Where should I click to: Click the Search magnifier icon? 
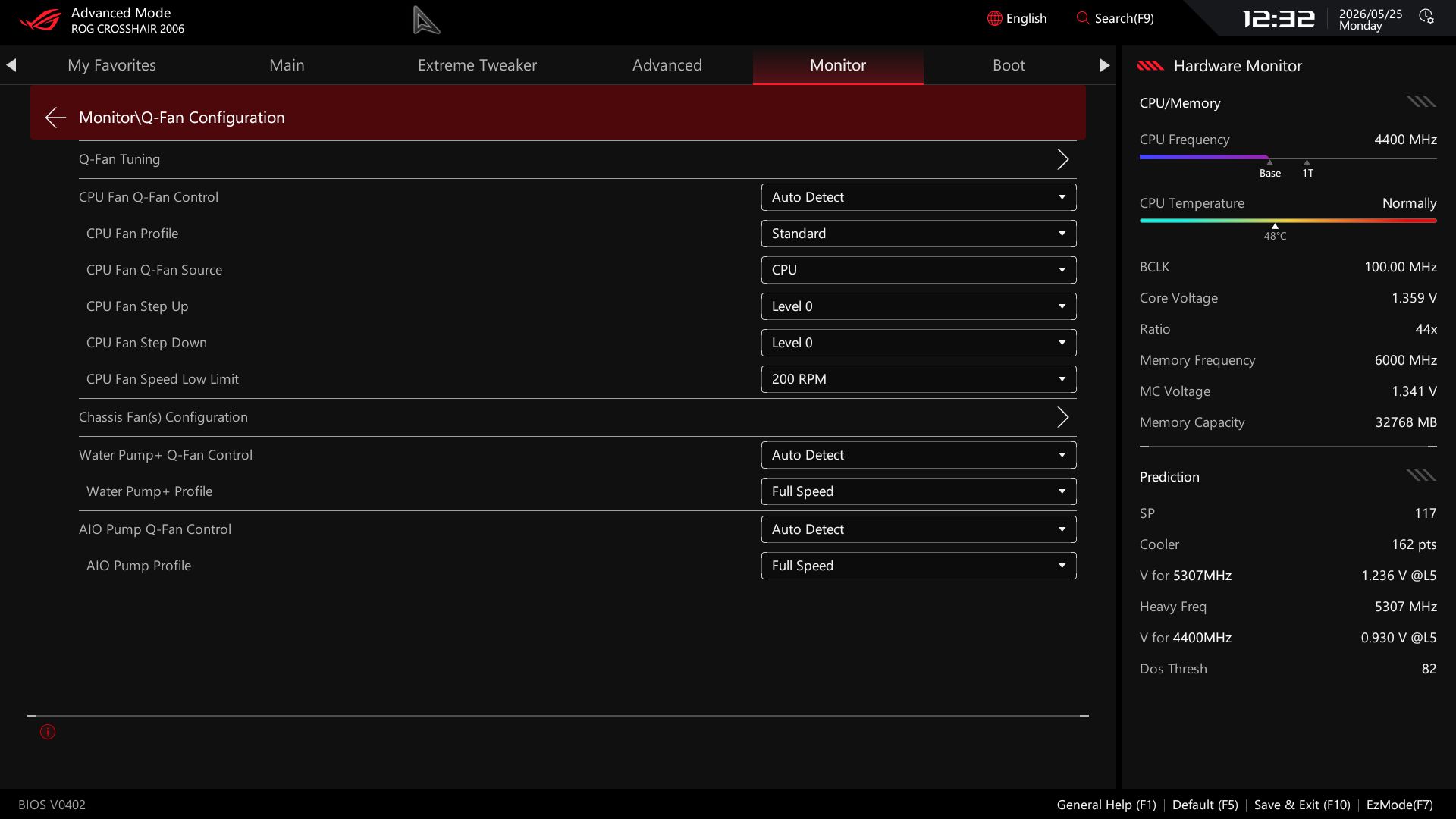pyautogui.click(x=1083, y=17)
